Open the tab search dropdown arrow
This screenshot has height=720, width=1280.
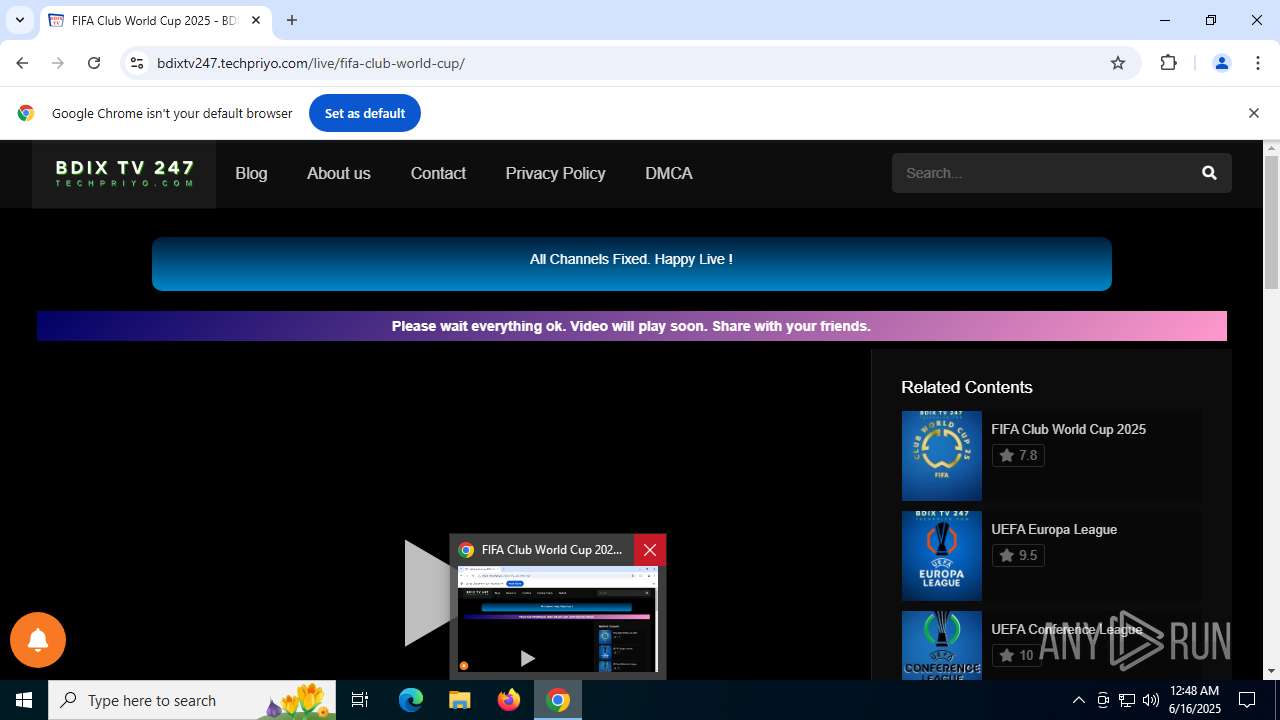pos(19,20)
